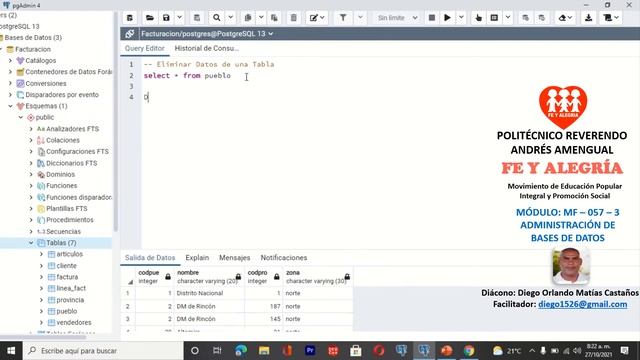The height and width of the screenshot is (360, 640).
Task: Open the Copy options dropdown arrow
Action: [261, 18]
